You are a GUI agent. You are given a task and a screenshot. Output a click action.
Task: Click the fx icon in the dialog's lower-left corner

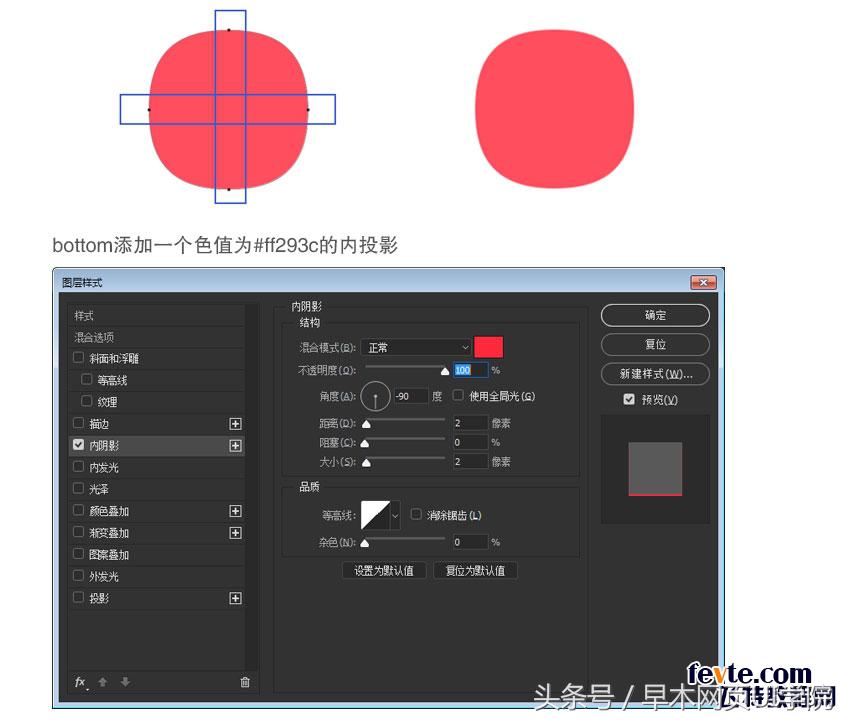pos(79,683)
